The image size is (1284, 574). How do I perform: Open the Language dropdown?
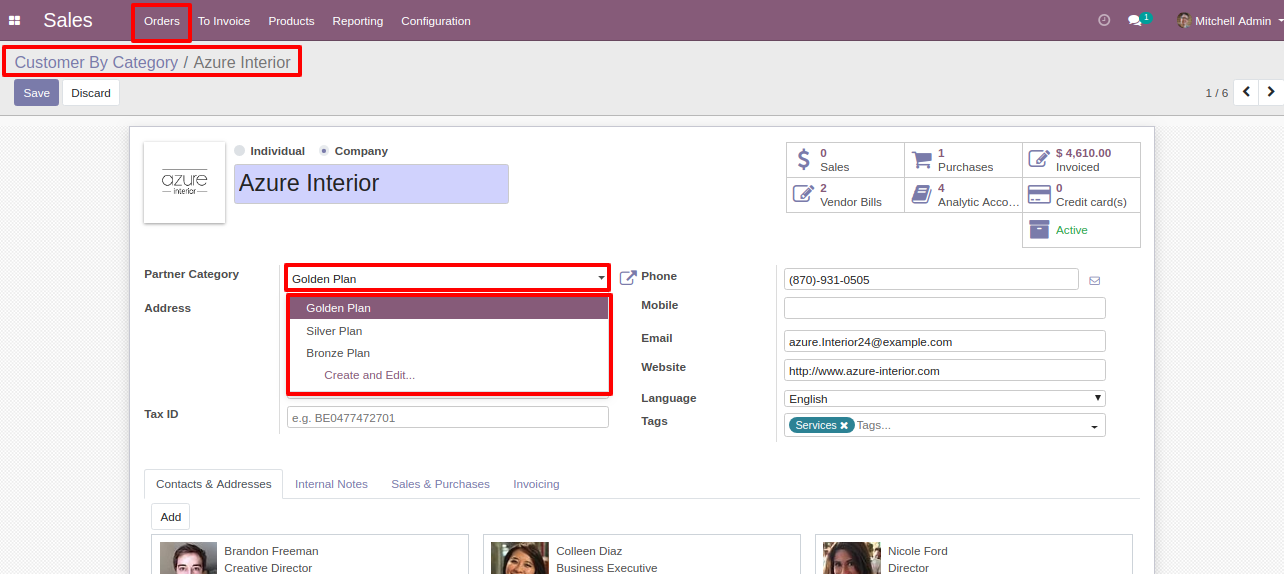(945, 399)
